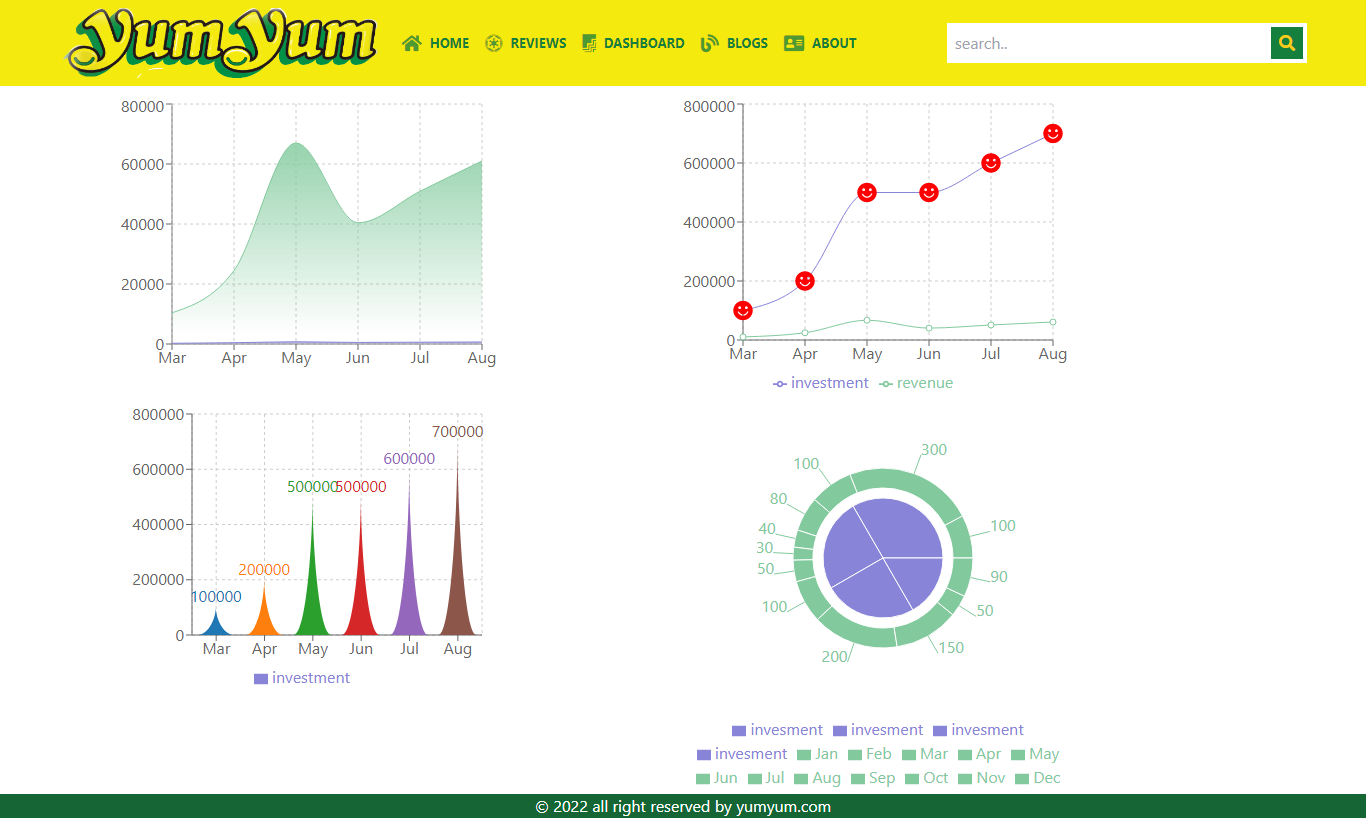
Task: Select the Mar pie legend entry
Action: (925, 754)
